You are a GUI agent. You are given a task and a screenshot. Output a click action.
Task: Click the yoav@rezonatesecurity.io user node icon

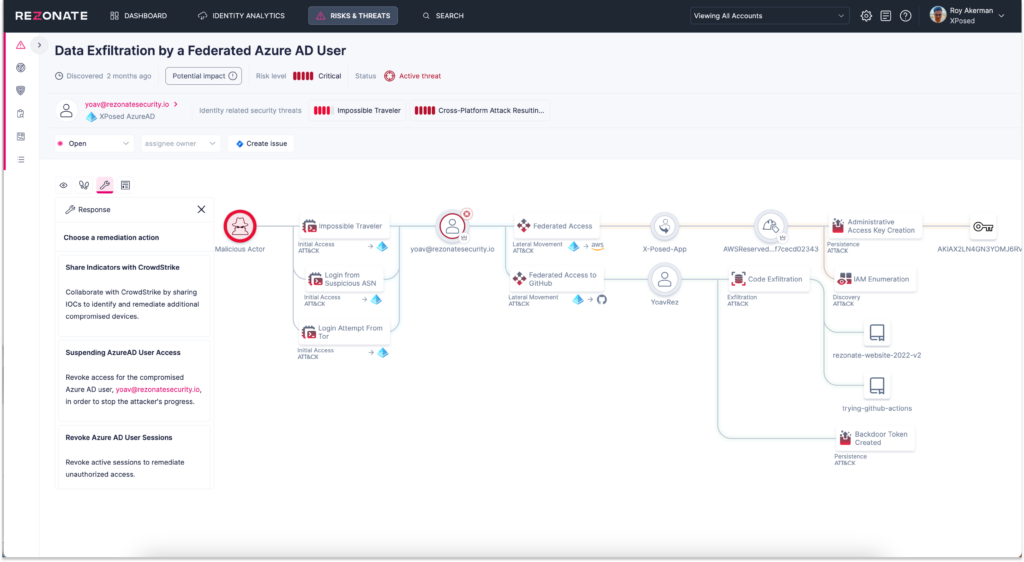pos(452,226)
